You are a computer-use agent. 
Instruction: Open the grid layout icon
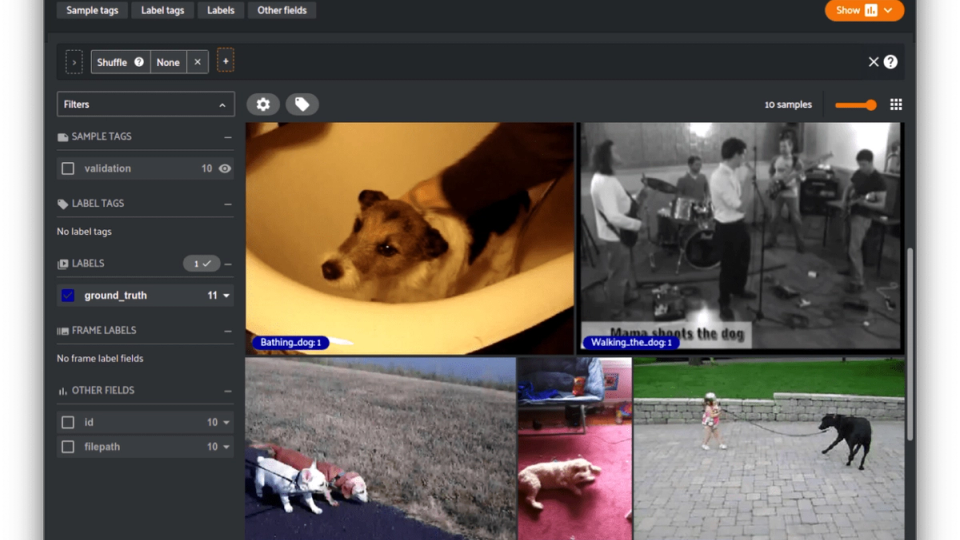click(896, 105)
